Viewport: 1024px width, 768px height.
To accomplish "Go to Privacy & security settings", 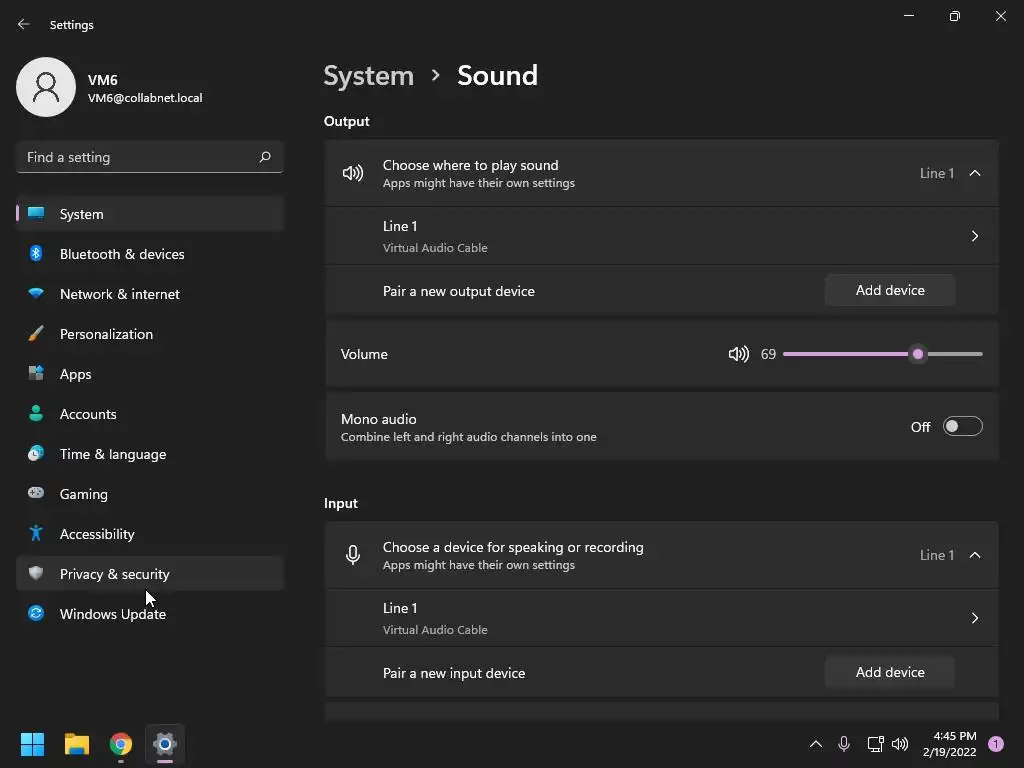I will pos(115,574).
